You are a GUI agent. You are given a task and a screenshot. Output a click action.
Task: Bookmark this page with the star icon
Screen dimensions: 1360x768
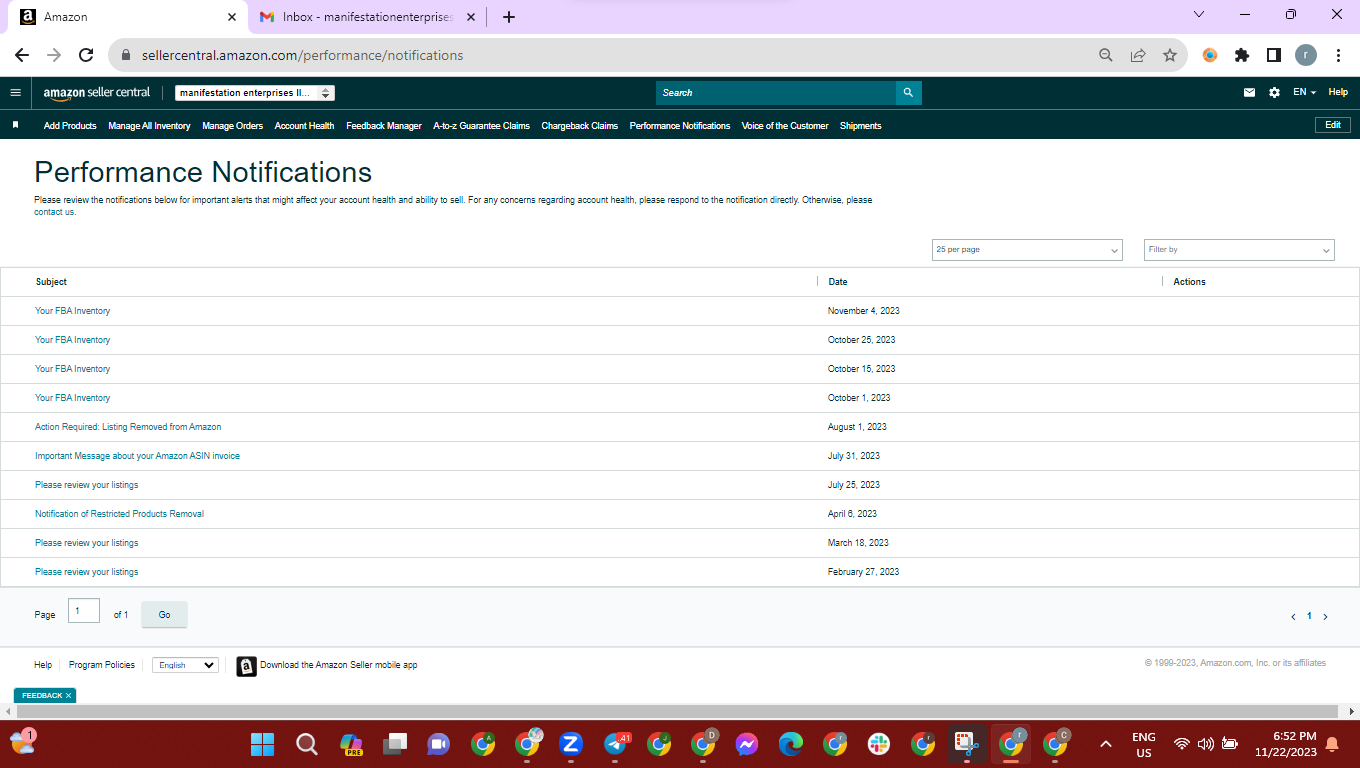pyautogui.click(x=1170, y=55)
